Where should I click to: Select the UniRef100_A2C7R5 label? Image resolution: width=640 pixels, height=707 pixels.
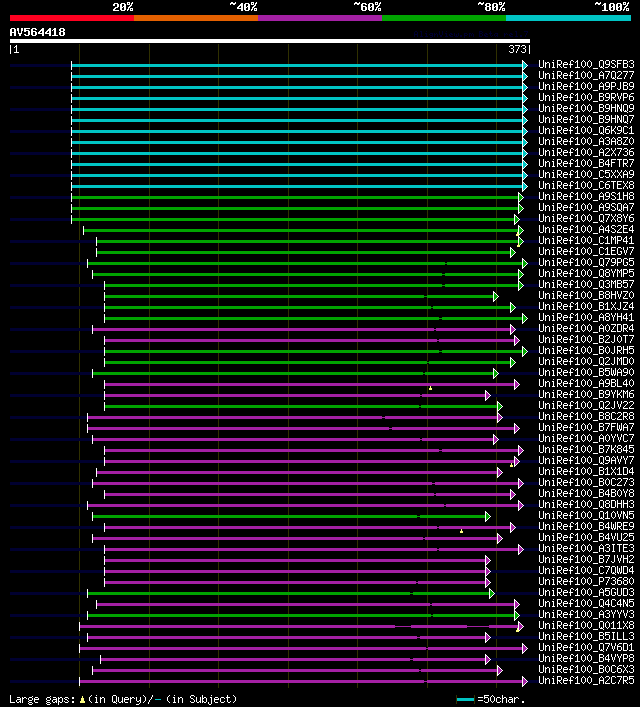tap(586, 680)
